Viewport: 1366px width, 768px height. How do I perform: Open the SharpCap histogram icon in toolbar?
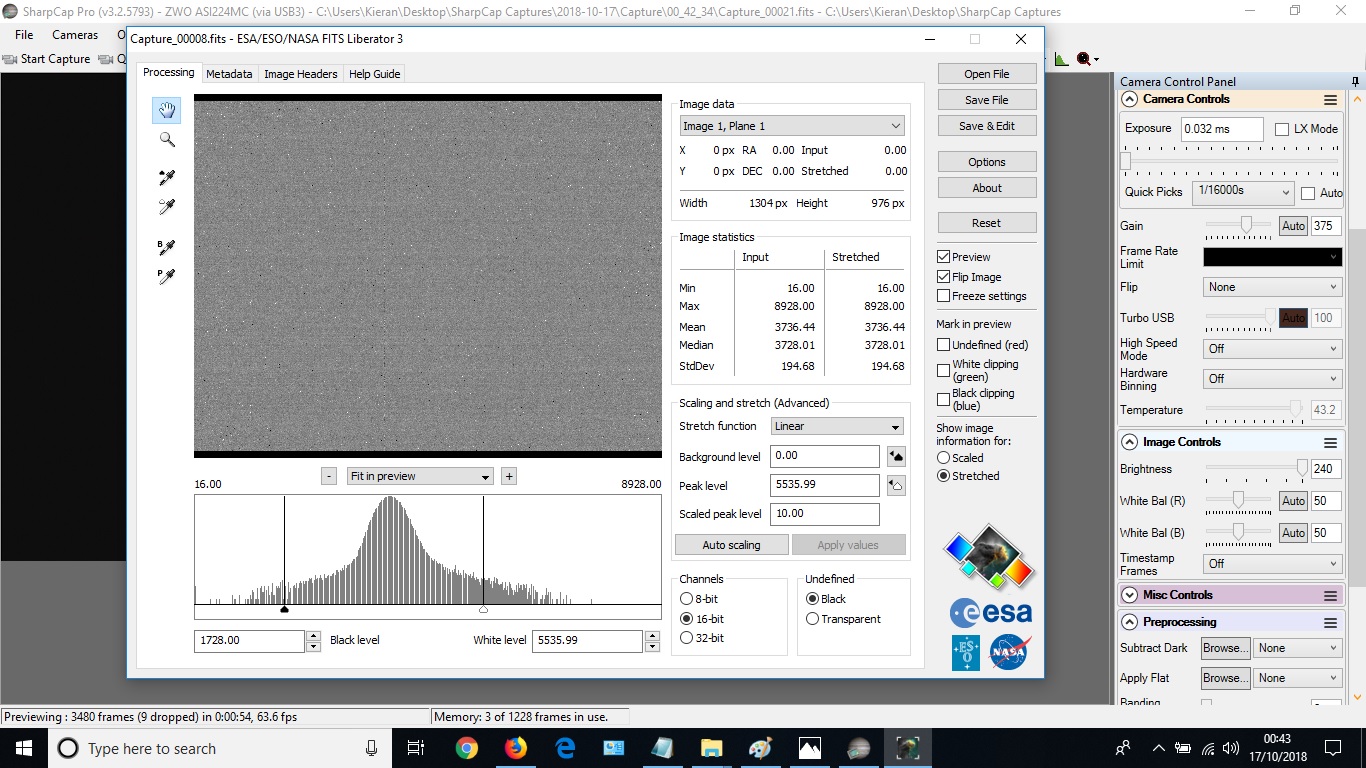[x=1061, y=59]
